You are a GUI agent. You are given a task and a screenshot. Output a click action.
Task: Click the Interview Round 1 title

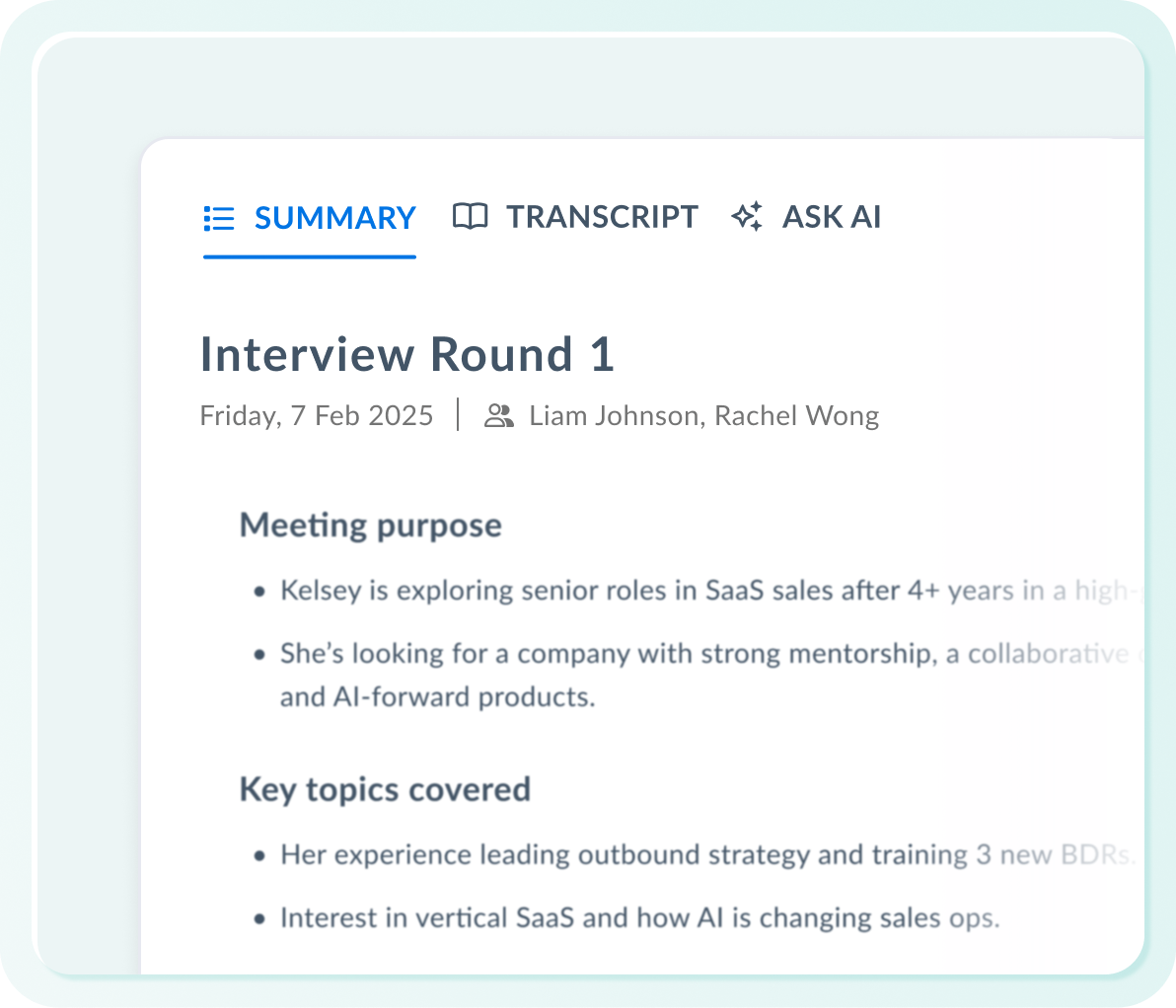[407, 354]
